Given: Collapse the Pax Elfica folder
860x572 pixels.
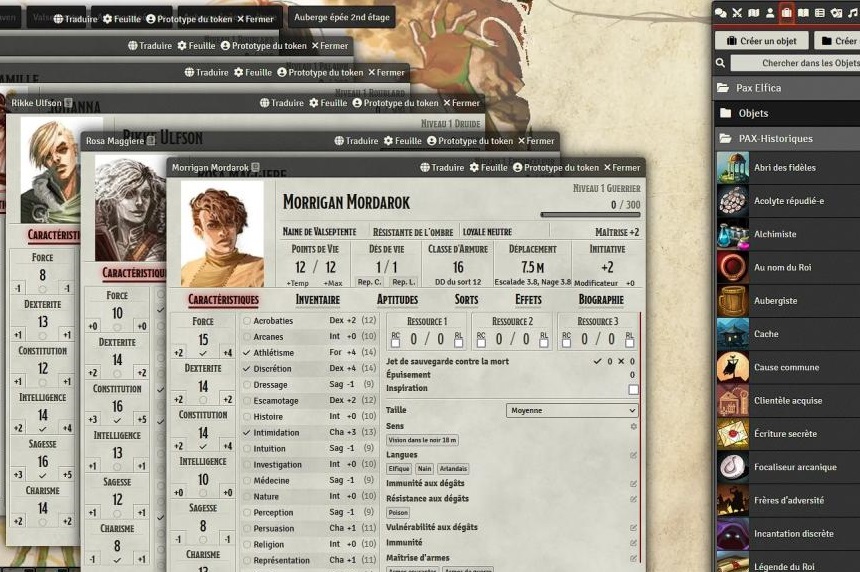Looking at the screenshot, I should coord(758,88).
